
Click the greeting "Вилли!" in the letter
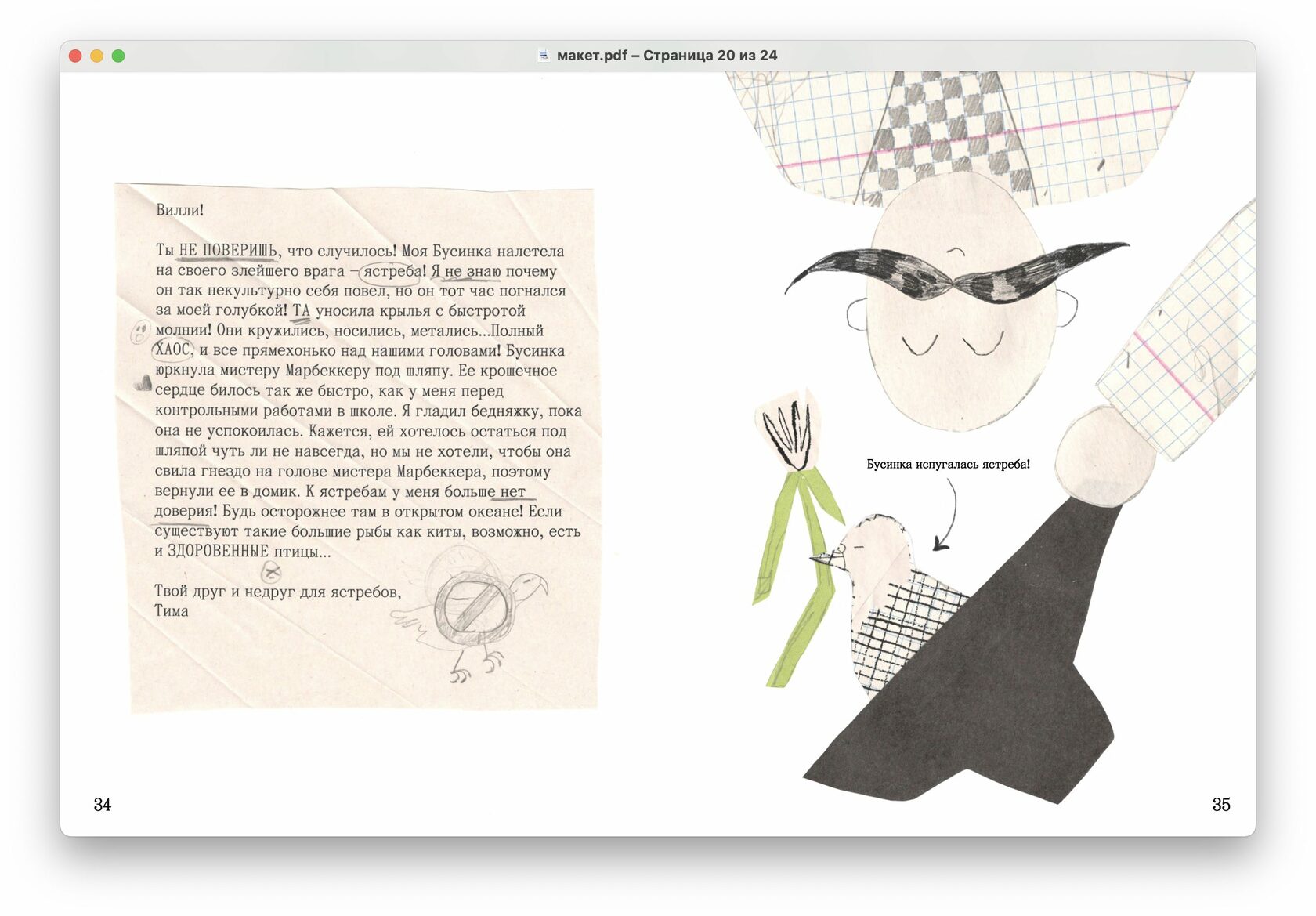pos(179,210)
